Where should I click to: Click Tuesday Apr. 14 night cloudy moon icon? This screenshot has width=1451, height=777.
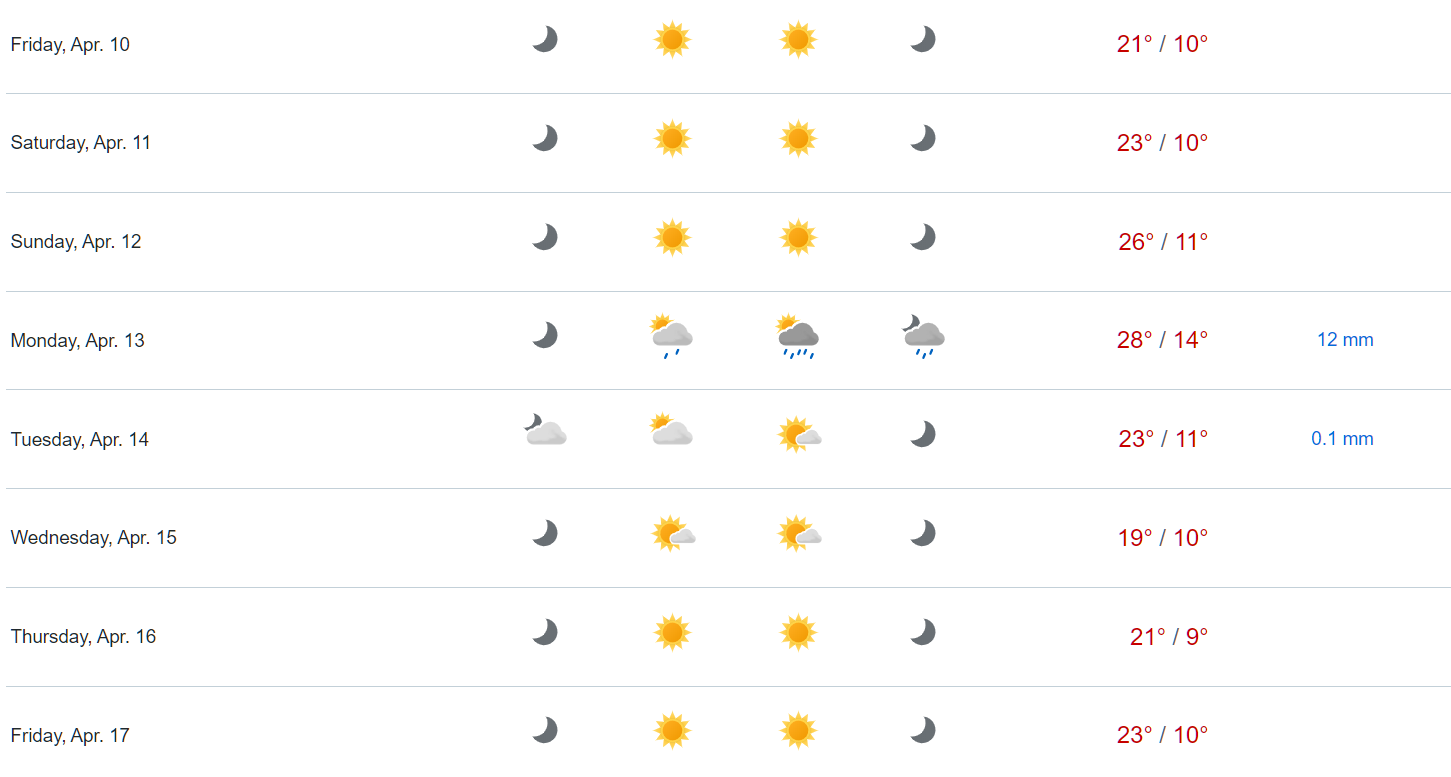coord(545,431)
